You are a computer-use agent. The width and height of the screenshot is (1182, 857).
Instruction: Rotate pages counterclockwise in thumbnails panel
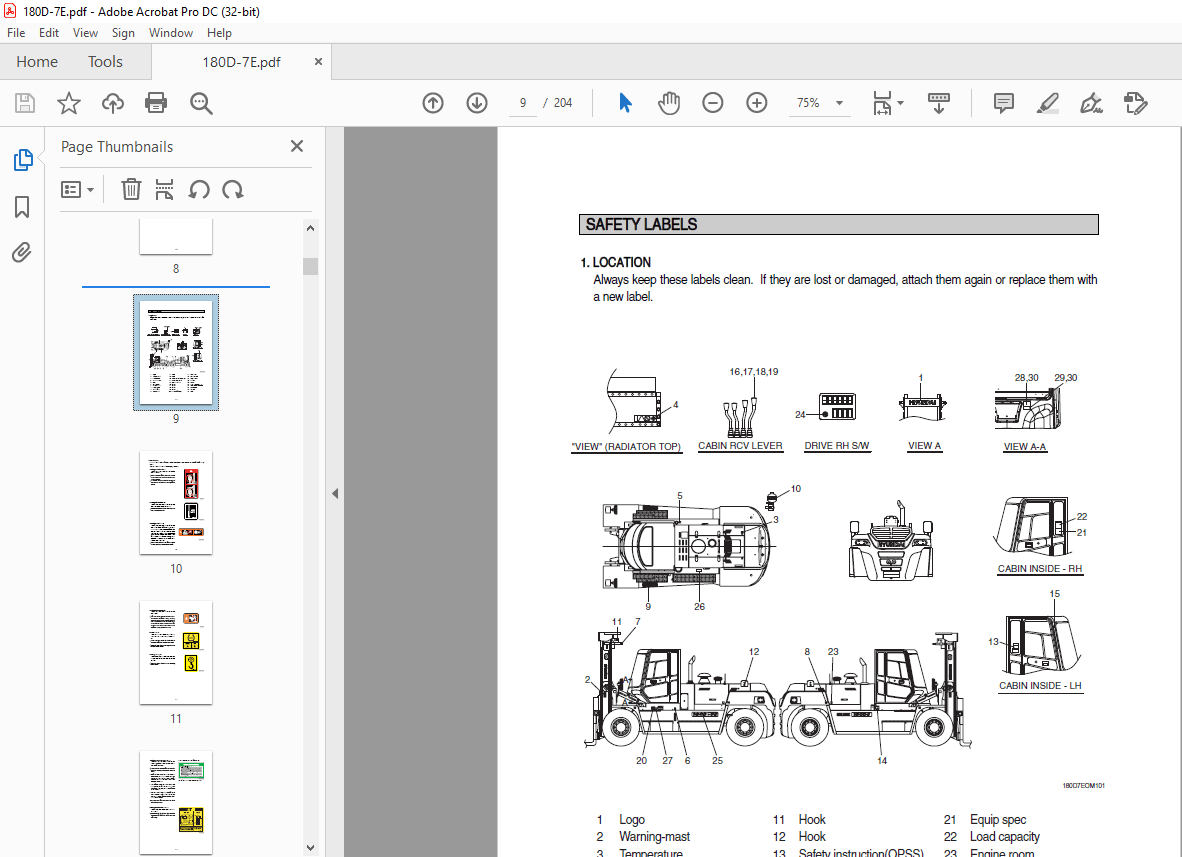click(x=197, y=189)
